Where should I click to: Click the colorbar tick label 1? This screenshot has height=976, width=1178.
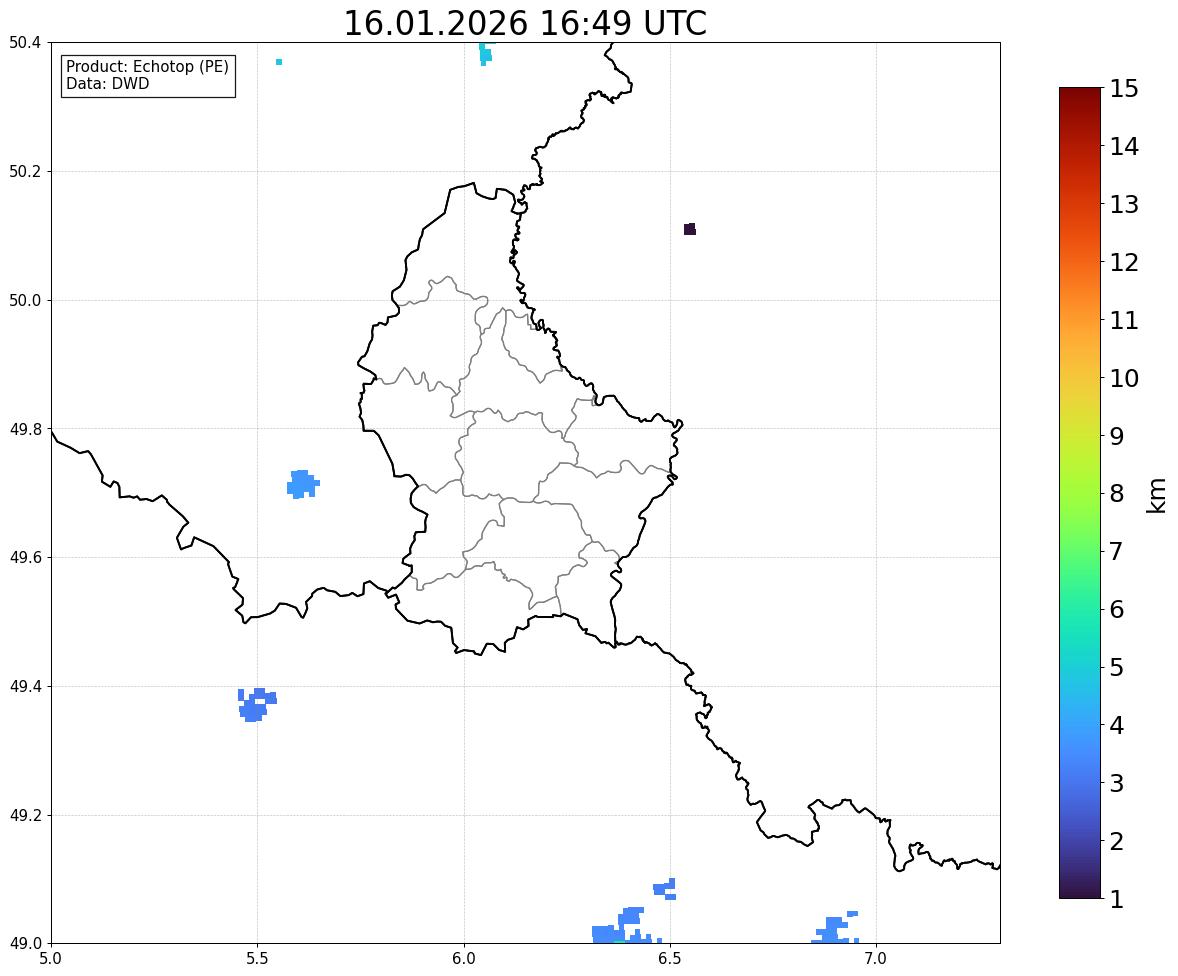coord(1116,899)
